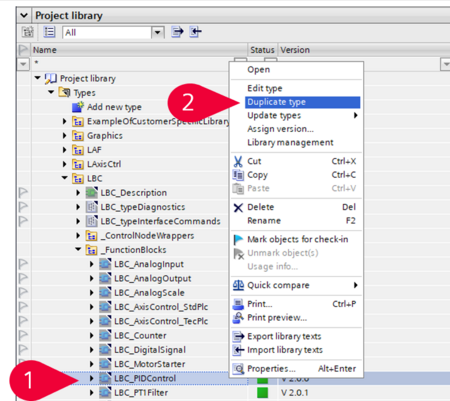
Task: Collapse the Project library pane header chevron
Action: click(24, 15)
